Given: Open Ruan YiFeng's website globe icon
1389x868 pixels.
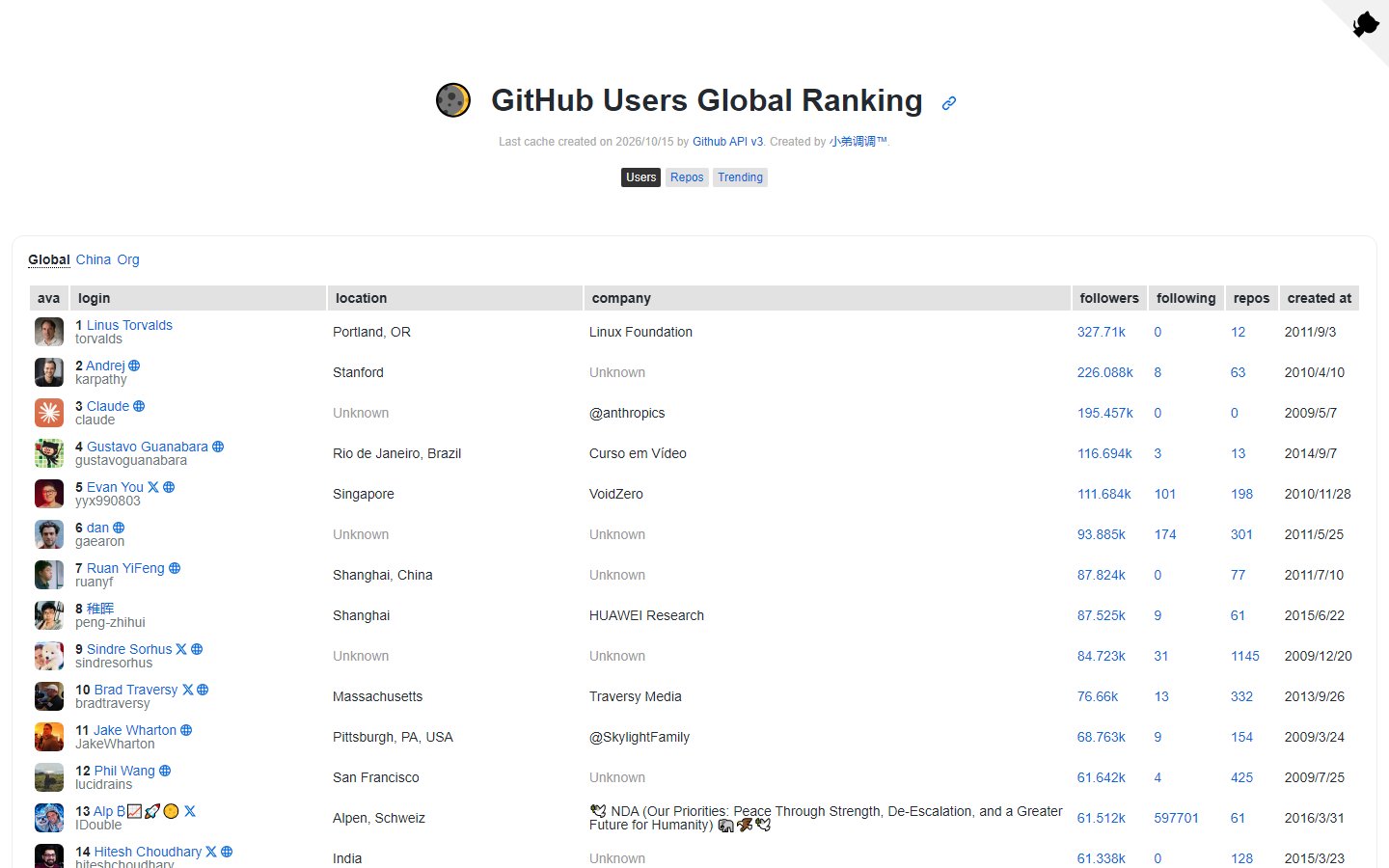Looking at the screenshot, I should point(175,568).
